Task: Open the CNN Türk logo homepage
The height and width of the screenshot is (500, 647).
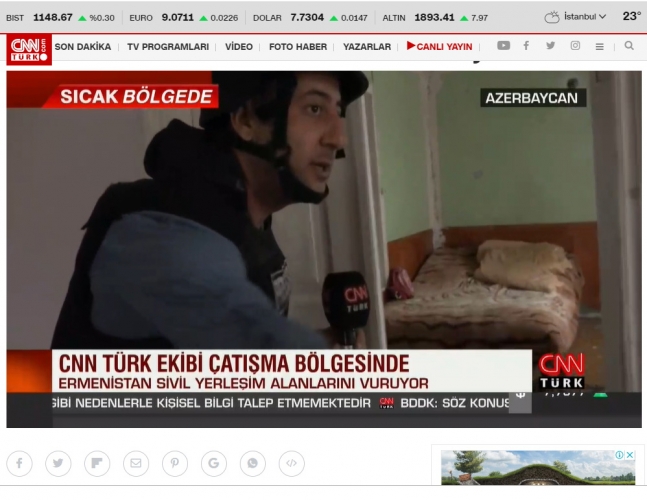Action: [29, 50]
